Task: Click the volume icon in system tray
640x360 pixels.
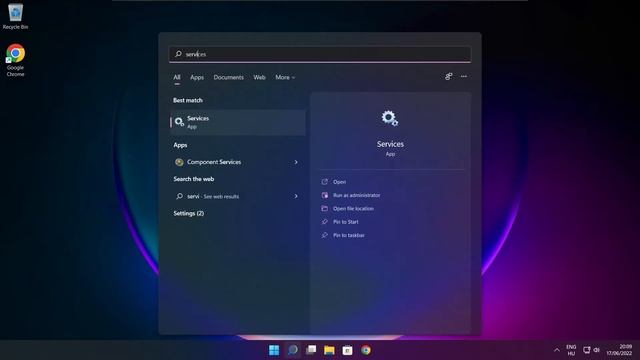Action: [x=596, y=350]
